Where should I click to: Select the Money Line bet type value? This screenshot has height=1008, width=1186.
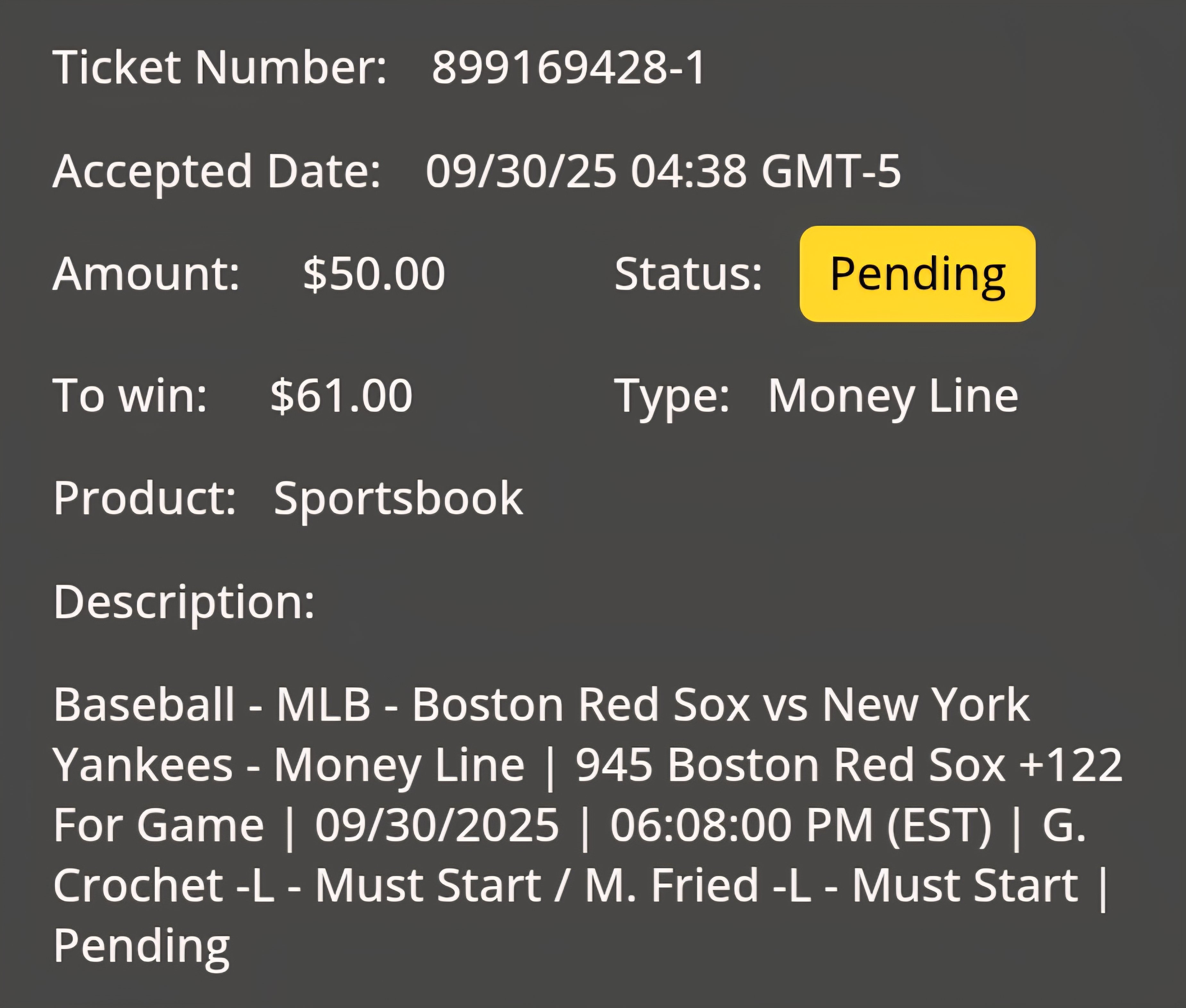(x=893, y=395)
